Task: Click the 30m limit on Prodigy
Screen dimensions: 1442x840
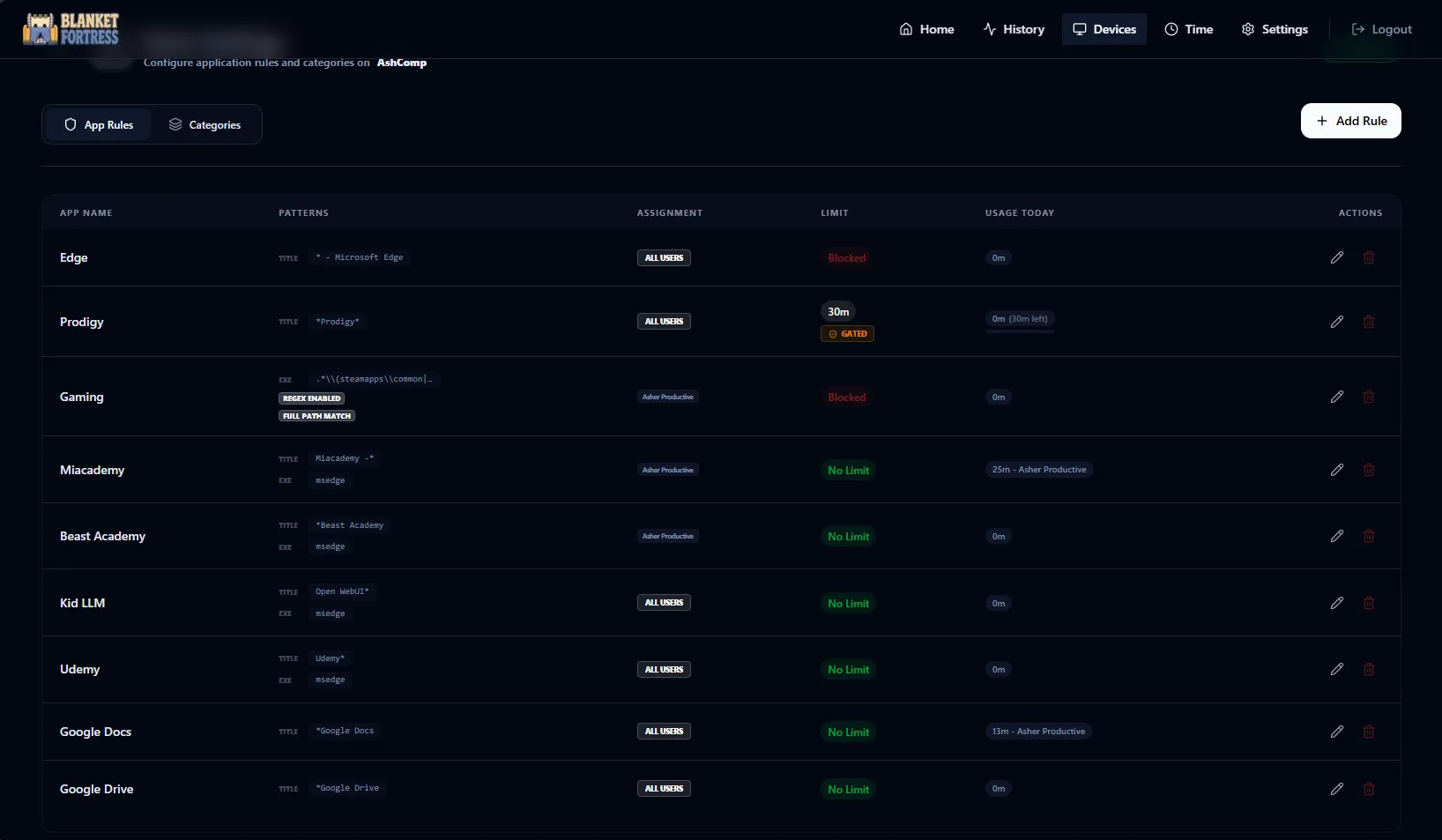Action: pos(839,311)
